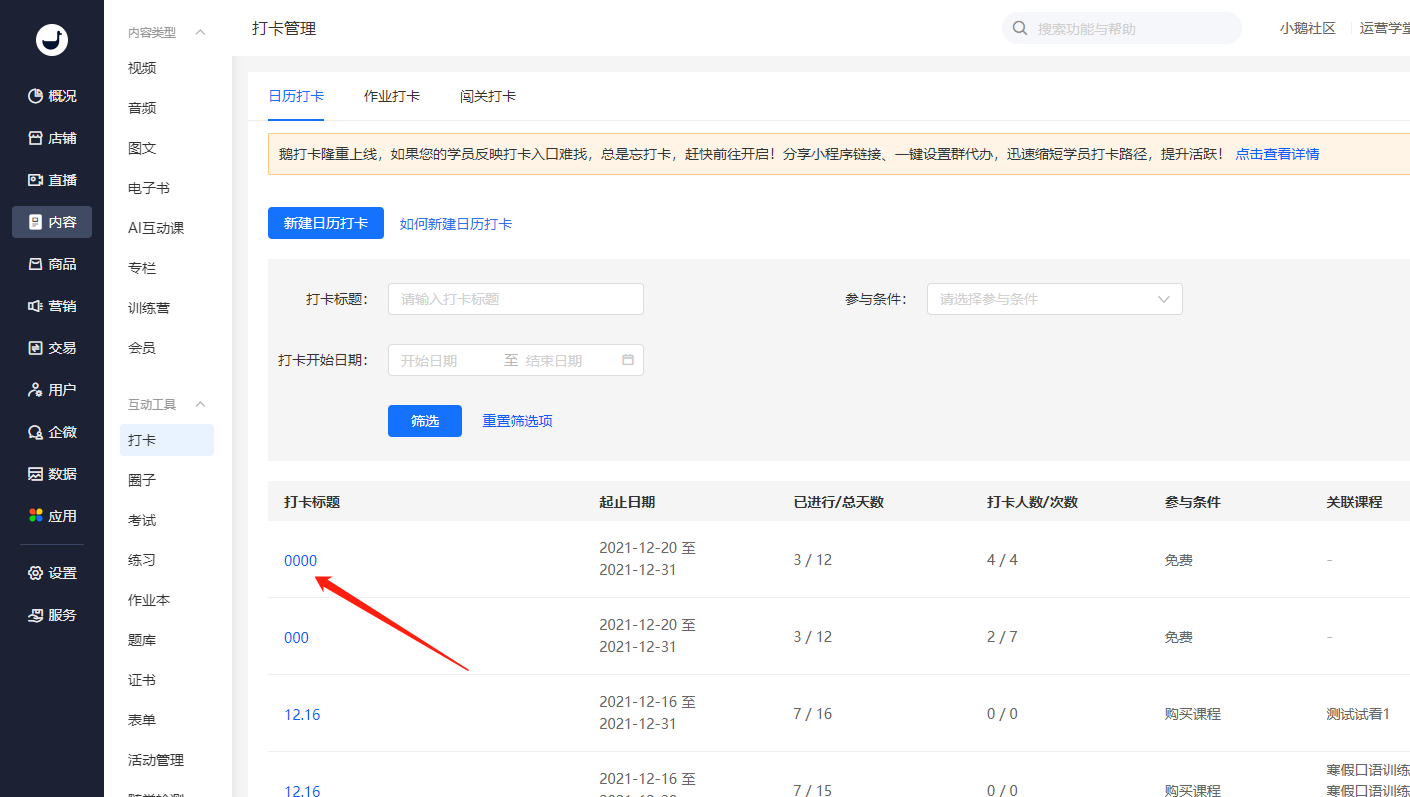Select 内容 content in the sidebar
Viewport: 1410px width, 797px height.
point(52,222)
